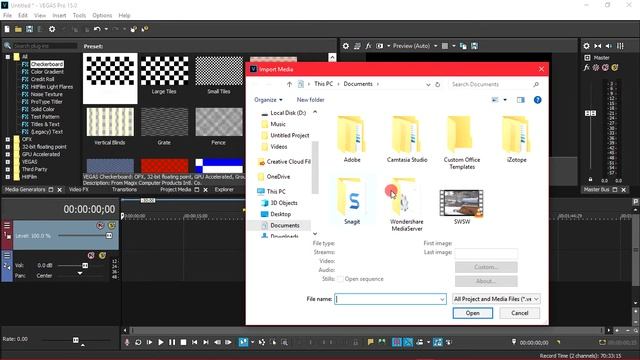Click the help question mark in dialog
The width and height of the screenshot is (640, 360).
tap(538, 100)
